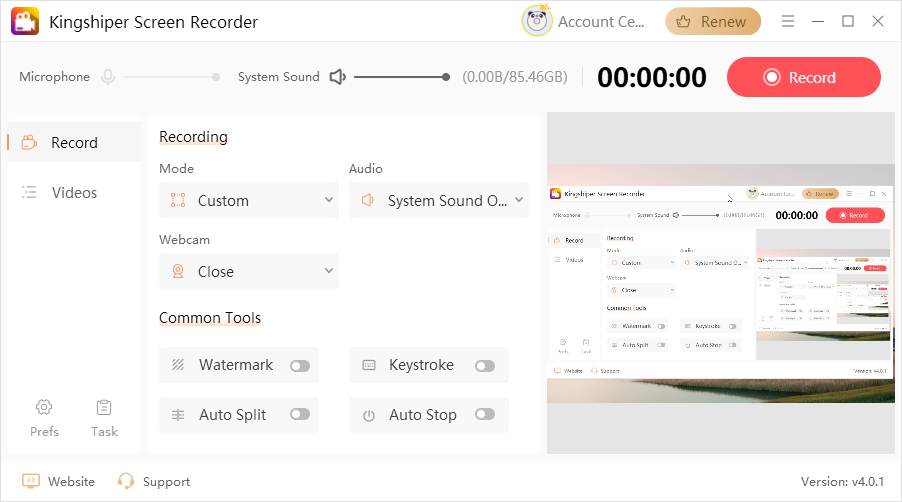Click the Prefs gear icon
902x502 pixels.
[x=44, y=407]
